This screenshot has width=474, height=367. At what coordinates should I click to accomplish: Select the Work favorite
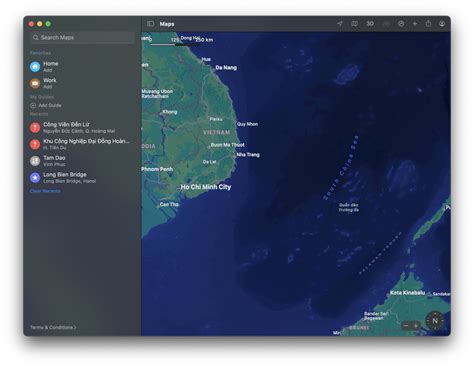tap(82, 83)
